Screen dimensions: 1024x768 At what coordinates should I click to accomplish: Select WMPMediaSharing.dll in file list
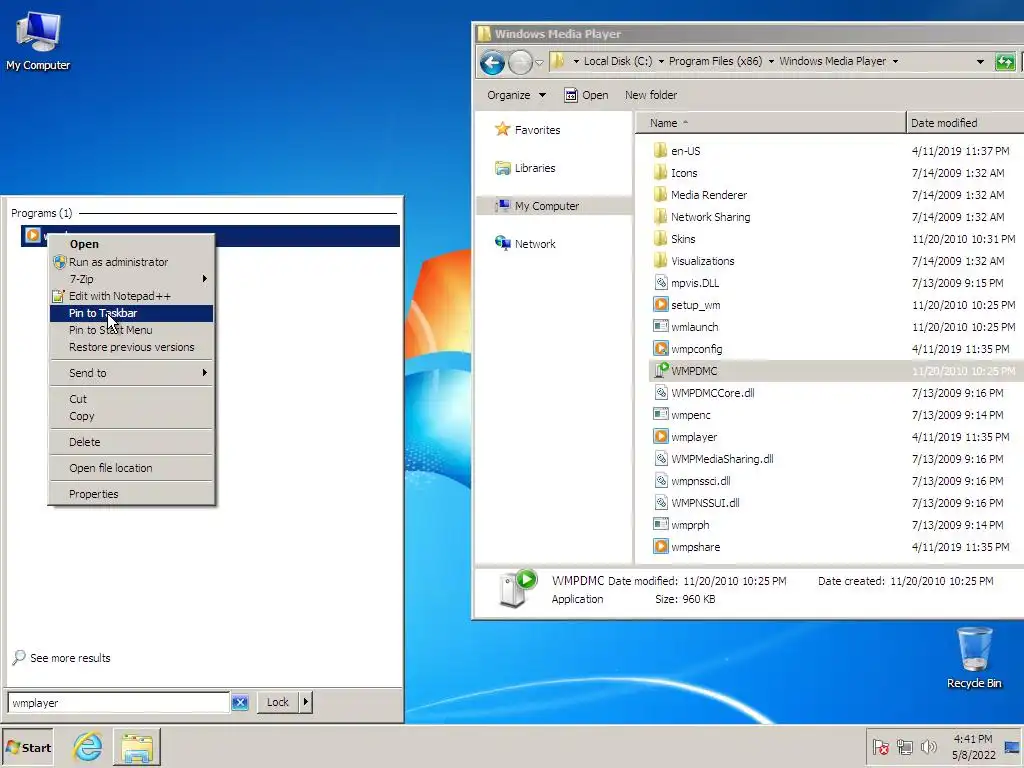pyautogui.click(x=722, y=459)
